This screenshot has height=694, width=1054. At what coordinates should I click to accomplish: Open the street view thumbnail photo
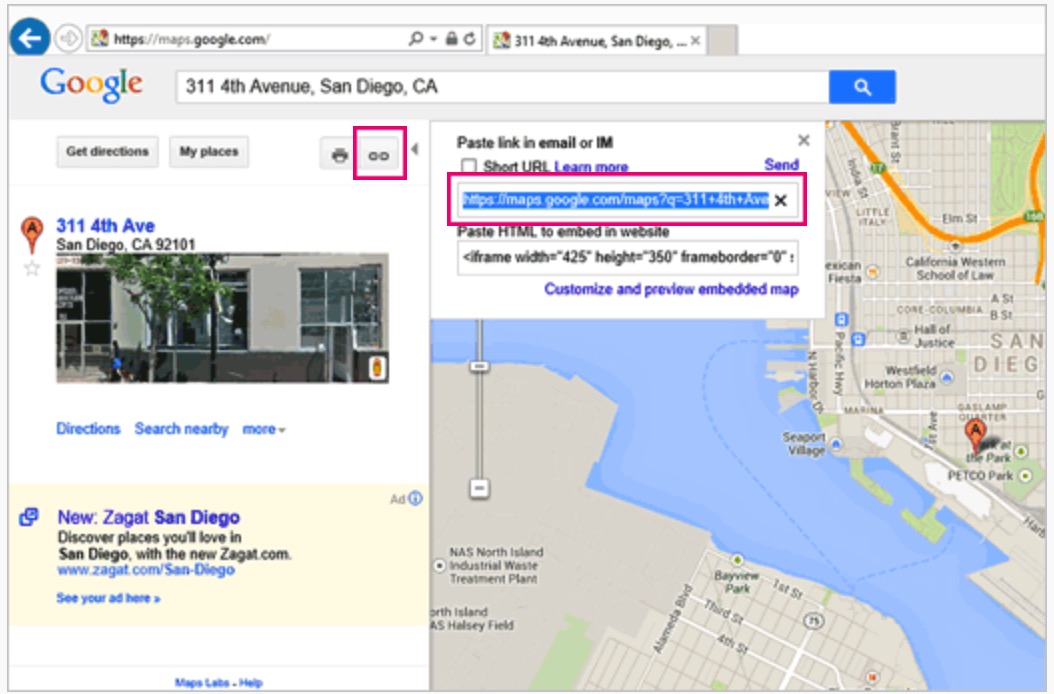point(222,318)
